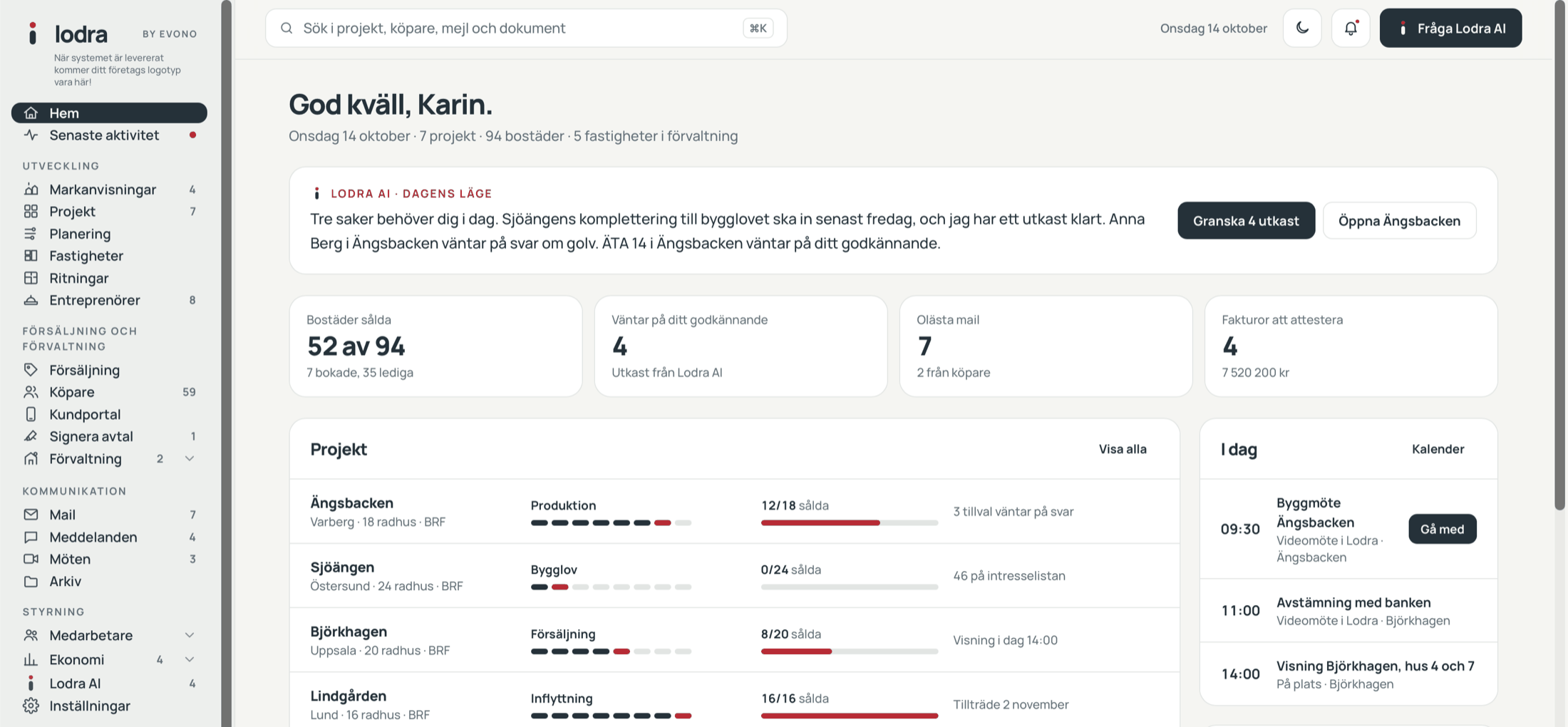
Task: Click Ängsbacken sales progress bar
Action: (849, 522)
